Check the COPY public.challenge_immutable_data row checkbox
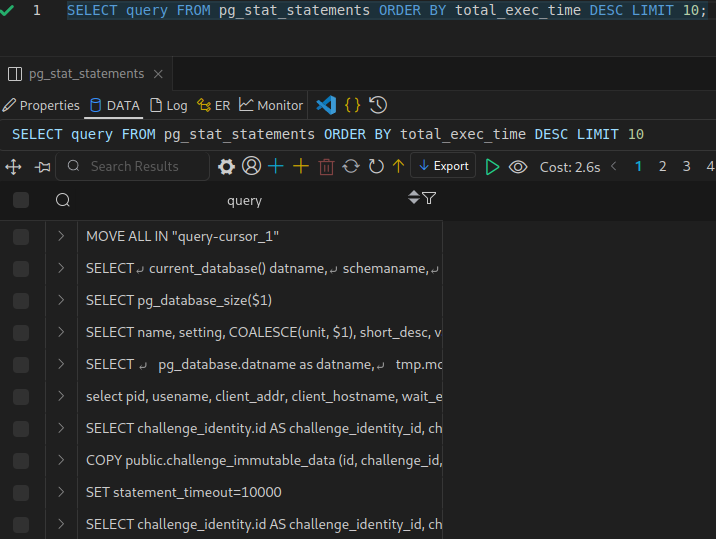The image size is (716, 539). pos(21,460)
